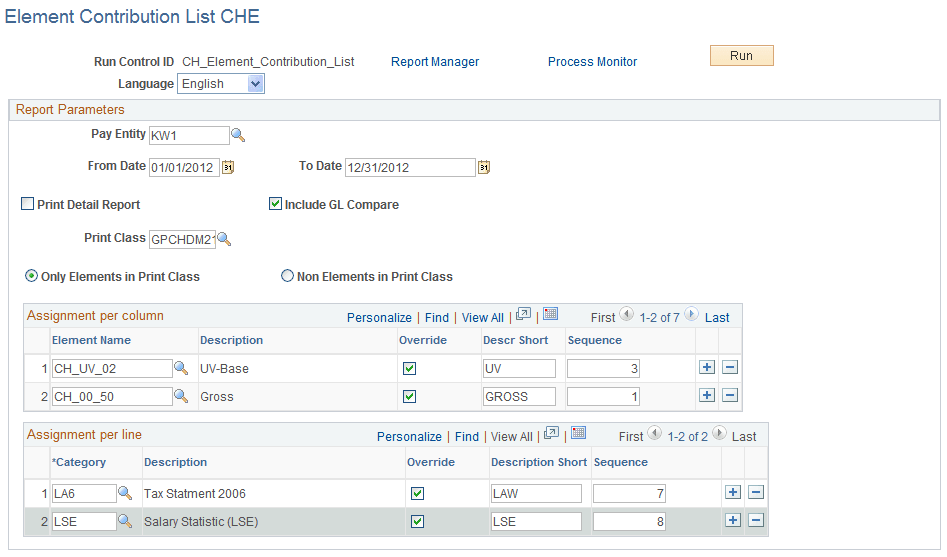Screen dimensions: 947x557
Task: Click the Run button
Action: [x=742, y=56]
